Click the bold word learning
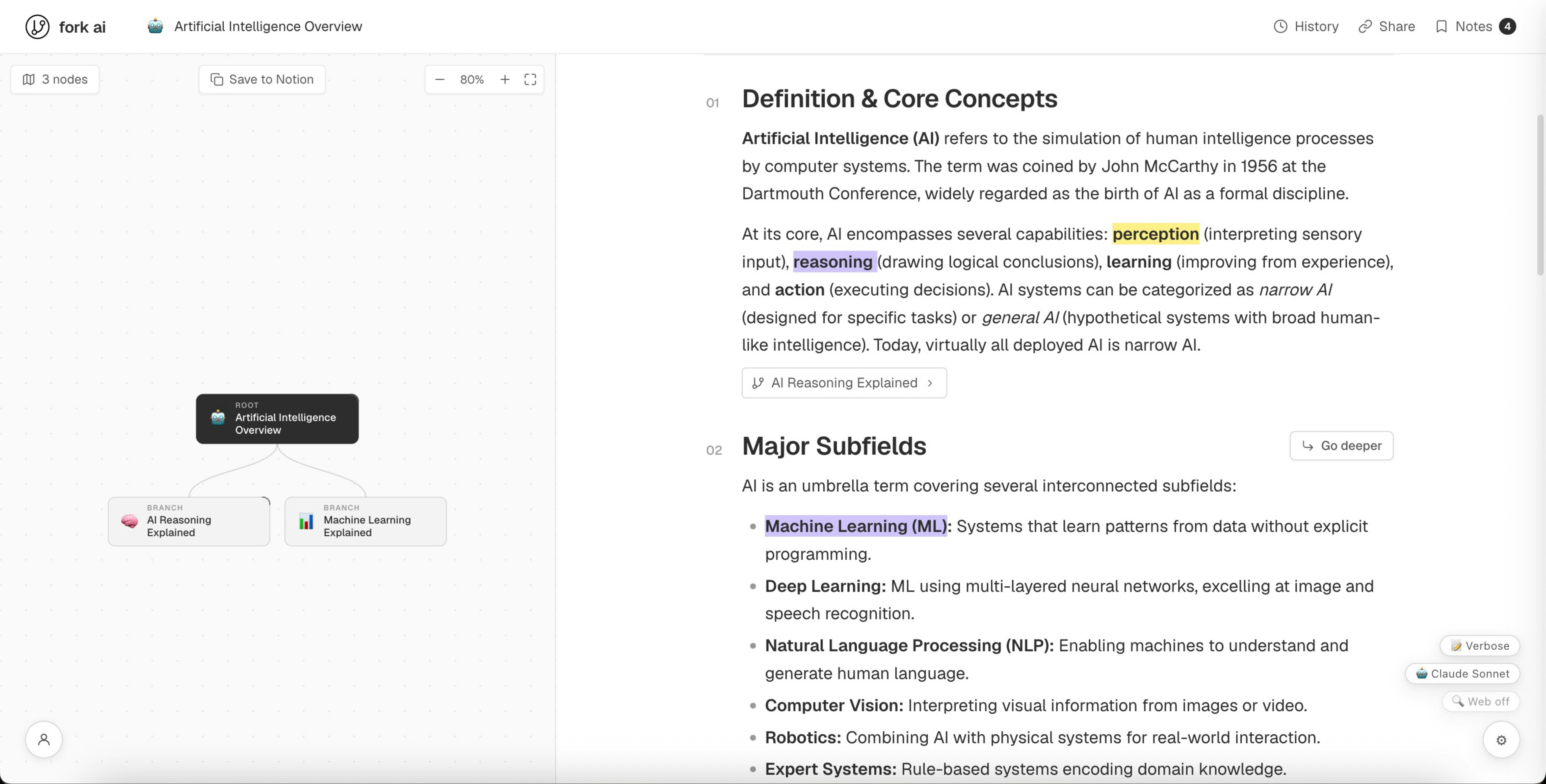 (x=1139, y=262)
